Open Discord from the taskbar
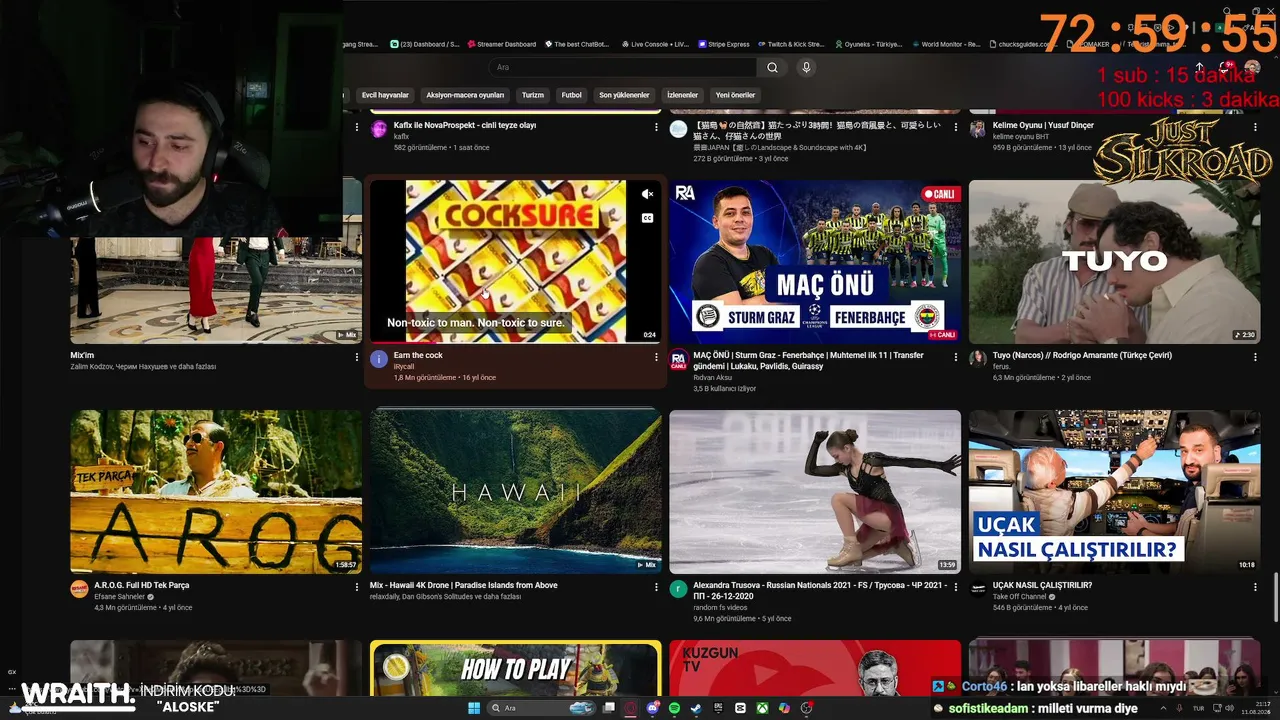 pyautogui.click(x=653, y=708)
